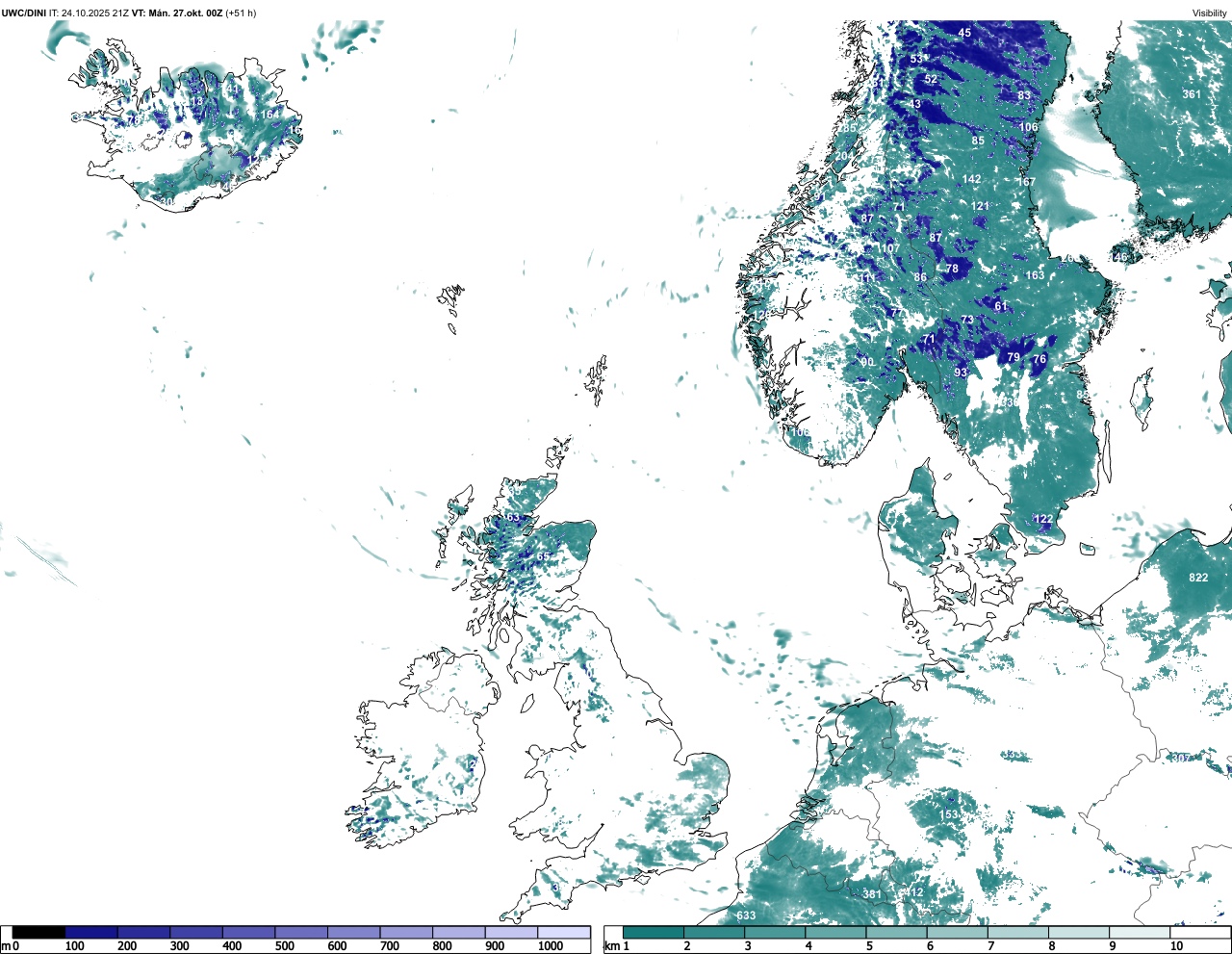The image size is (1232, 954).
Task: Click the 600–700 m legend swatch
Action: coord(353,932)
